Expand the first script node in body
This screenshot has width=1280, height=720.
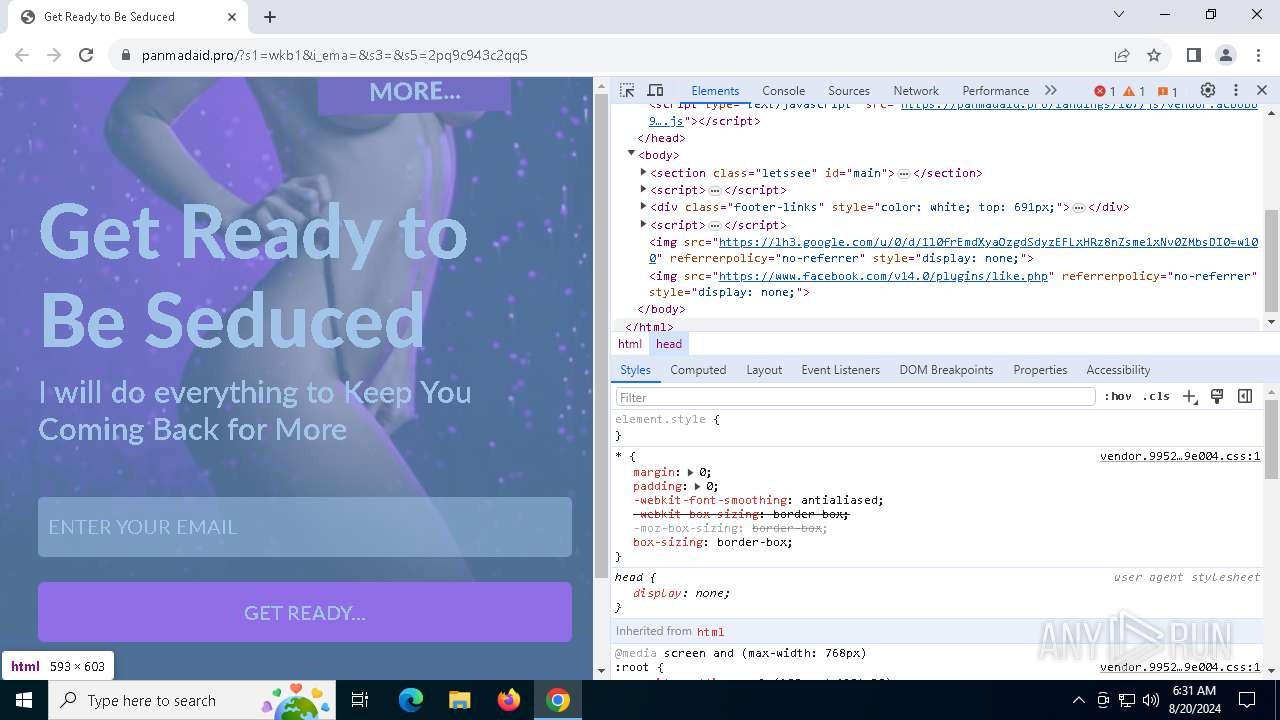click(643, 189)
